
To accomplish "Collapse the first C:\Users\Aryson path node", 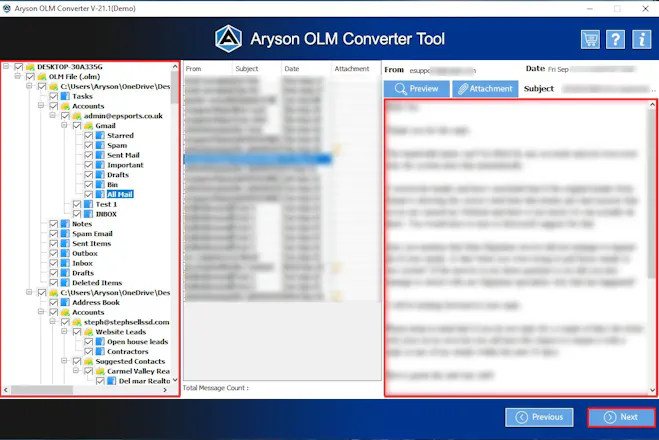I will [x=29, y=86].
